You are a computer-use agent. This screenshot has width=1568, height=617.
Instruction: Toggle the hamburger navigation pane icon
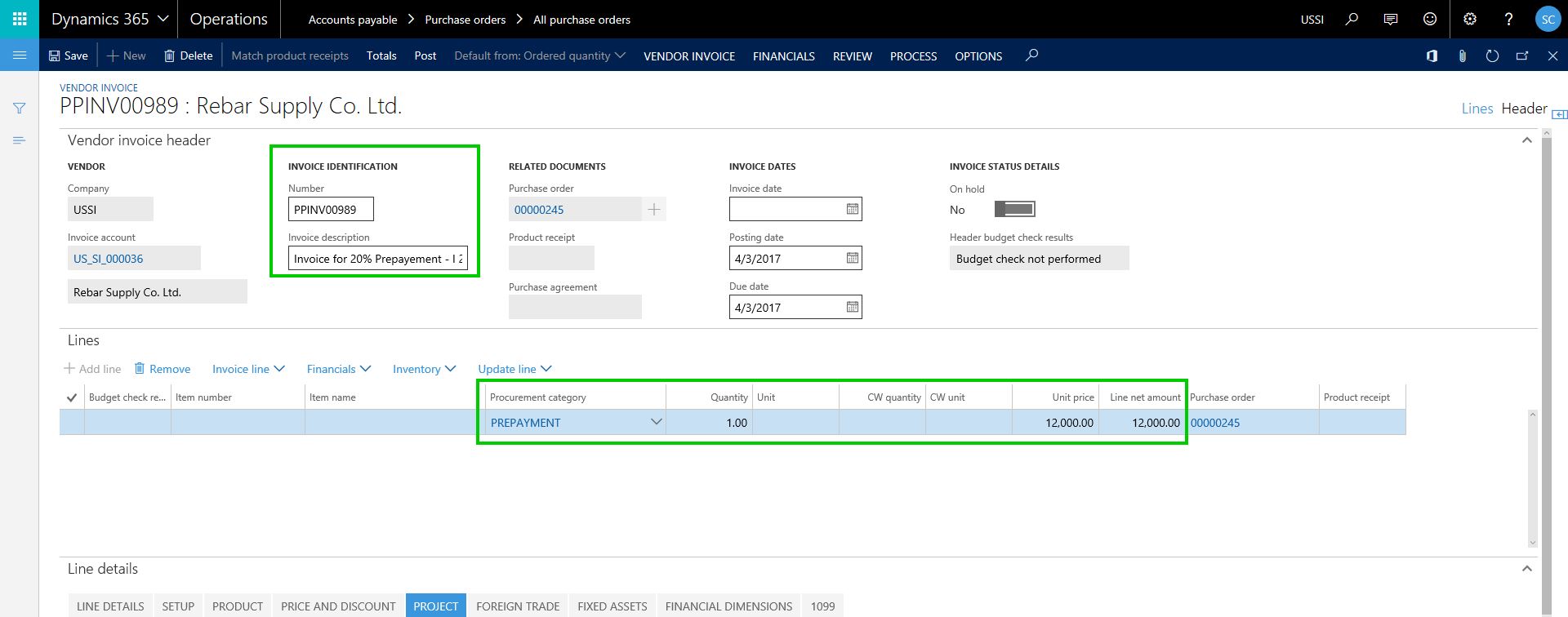20,55
